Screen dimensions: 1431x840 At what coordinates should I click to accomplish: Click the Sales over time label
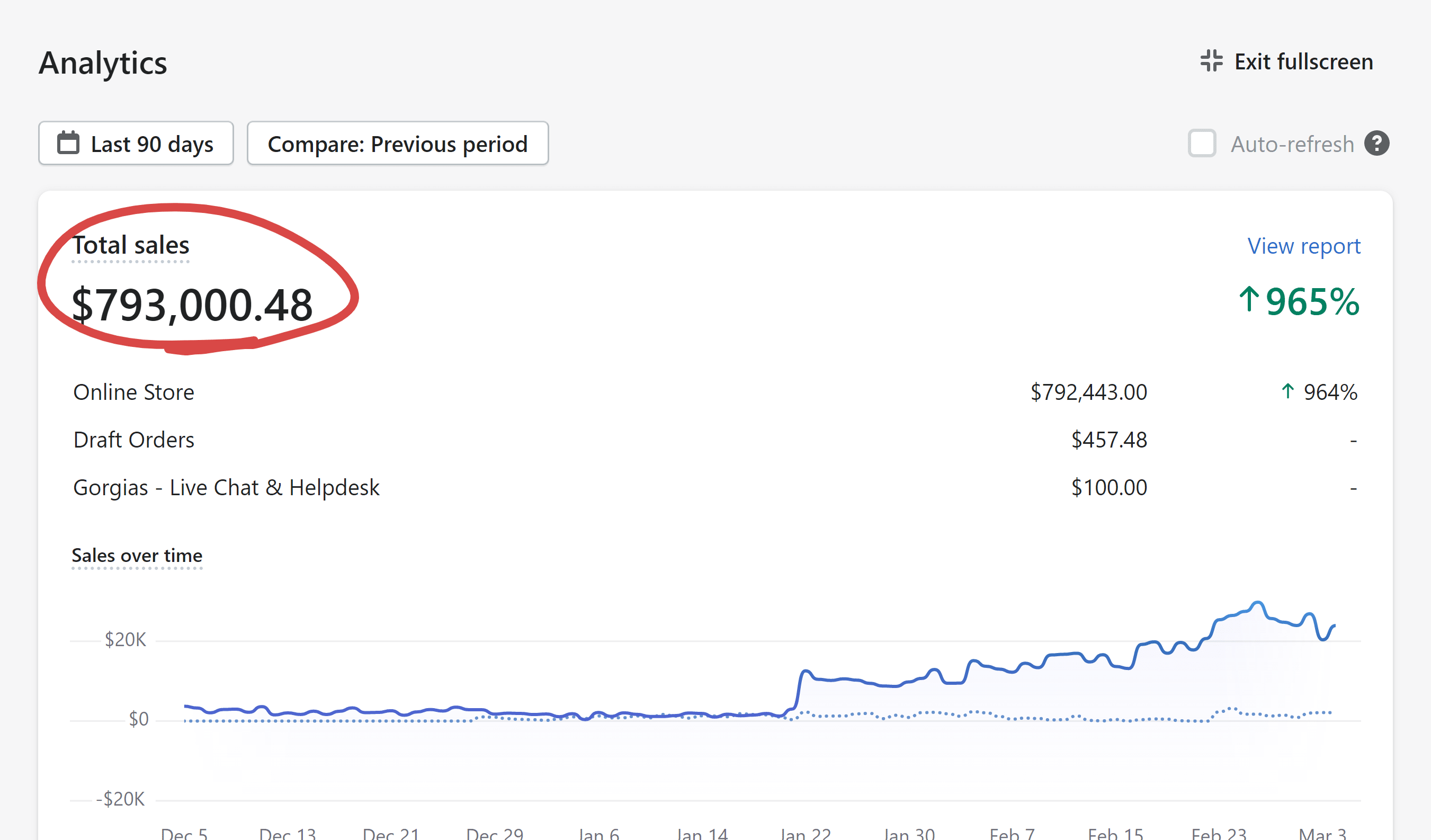(x=137, y=555)
